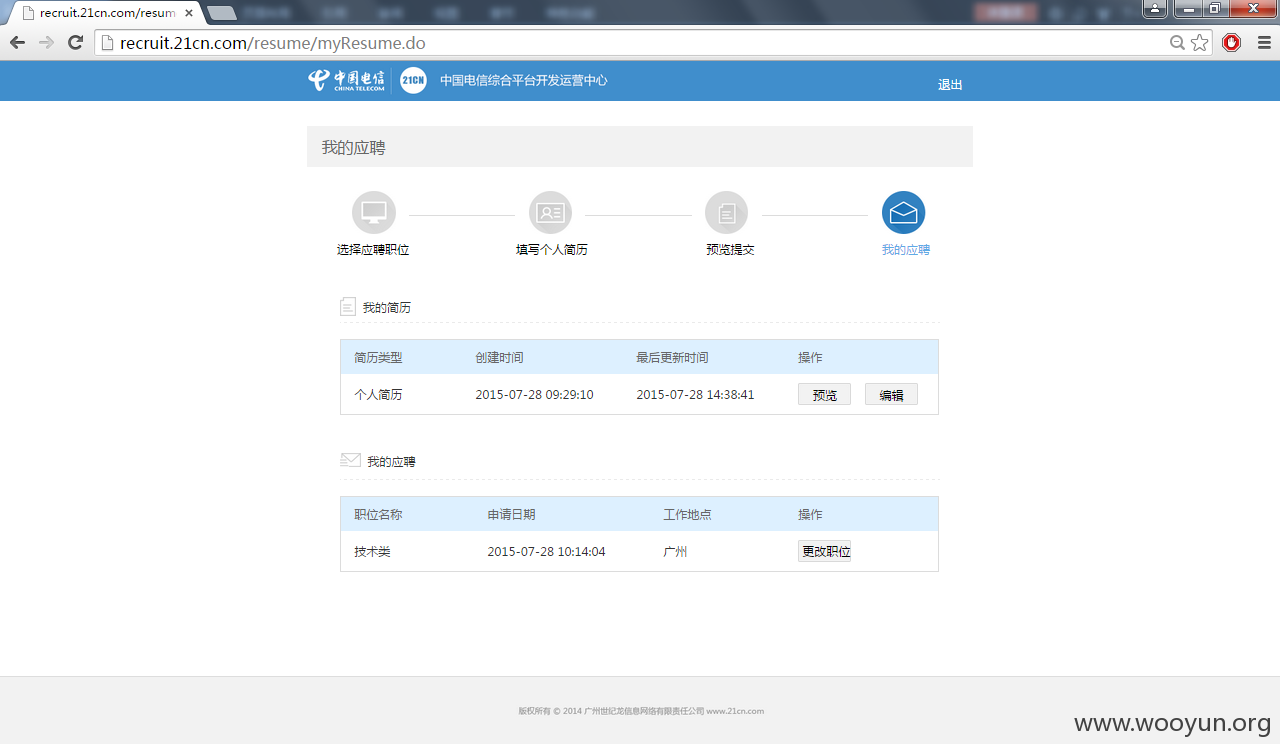Go back with the browser back arrow

[x=17, y=43]
